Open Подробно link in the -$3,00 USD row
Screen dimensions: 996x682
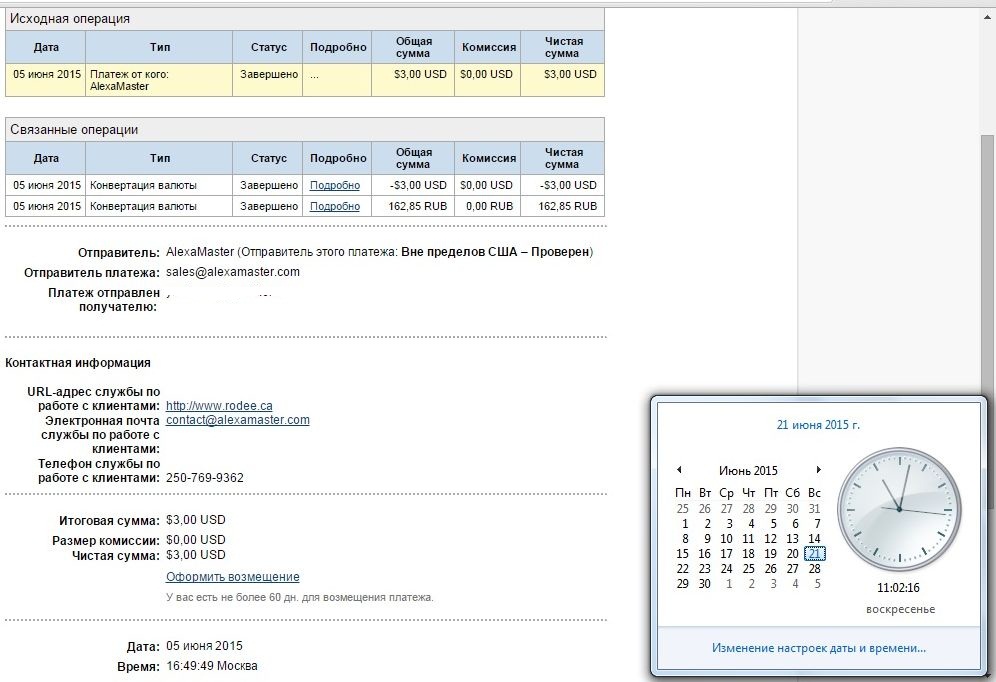pyautogui.click(x=334, y=185)
